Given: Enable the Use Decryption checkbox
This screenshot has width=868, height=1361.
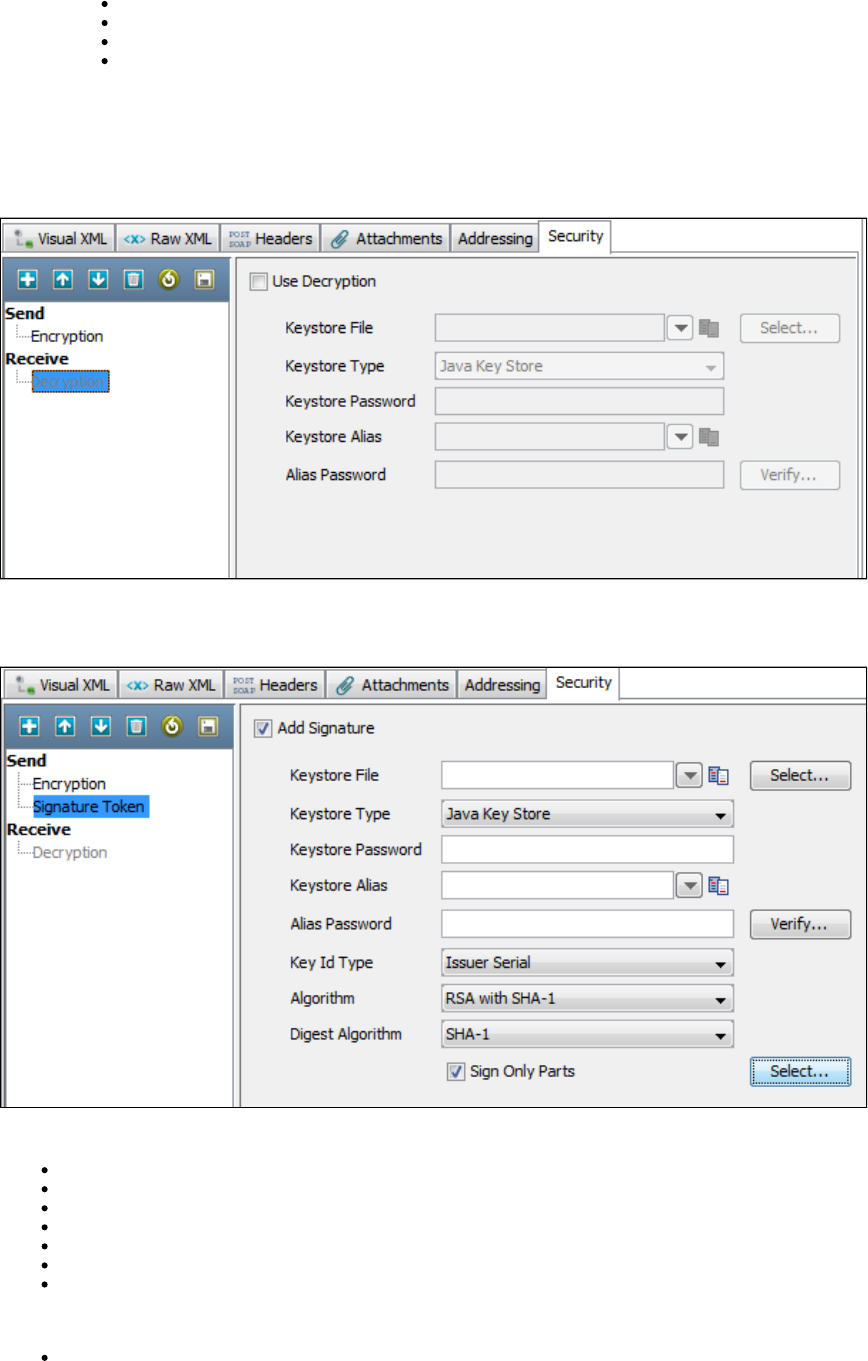Looking at the screenshot, I should coord(259,282).
